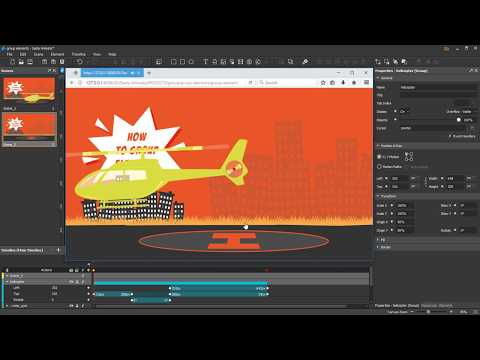The image size is (480, 360).
Task: Click the Left value field
Action: pyautogui.click(x=399, y=179)
